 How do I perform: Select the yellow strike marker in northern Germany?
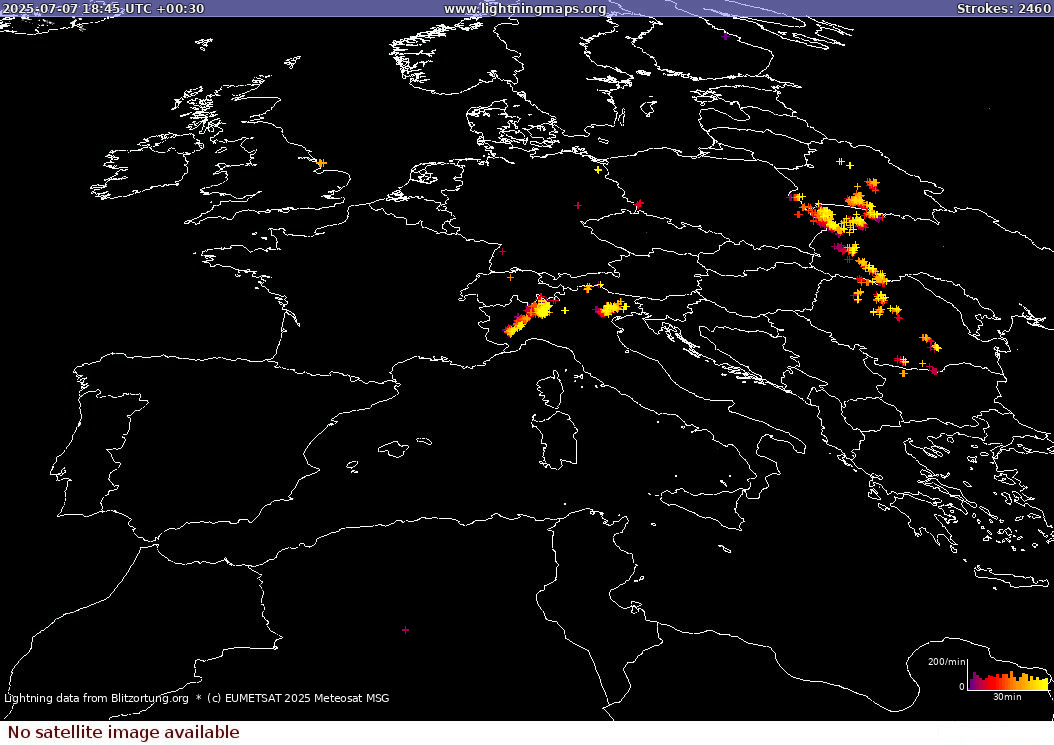[598, 170]
